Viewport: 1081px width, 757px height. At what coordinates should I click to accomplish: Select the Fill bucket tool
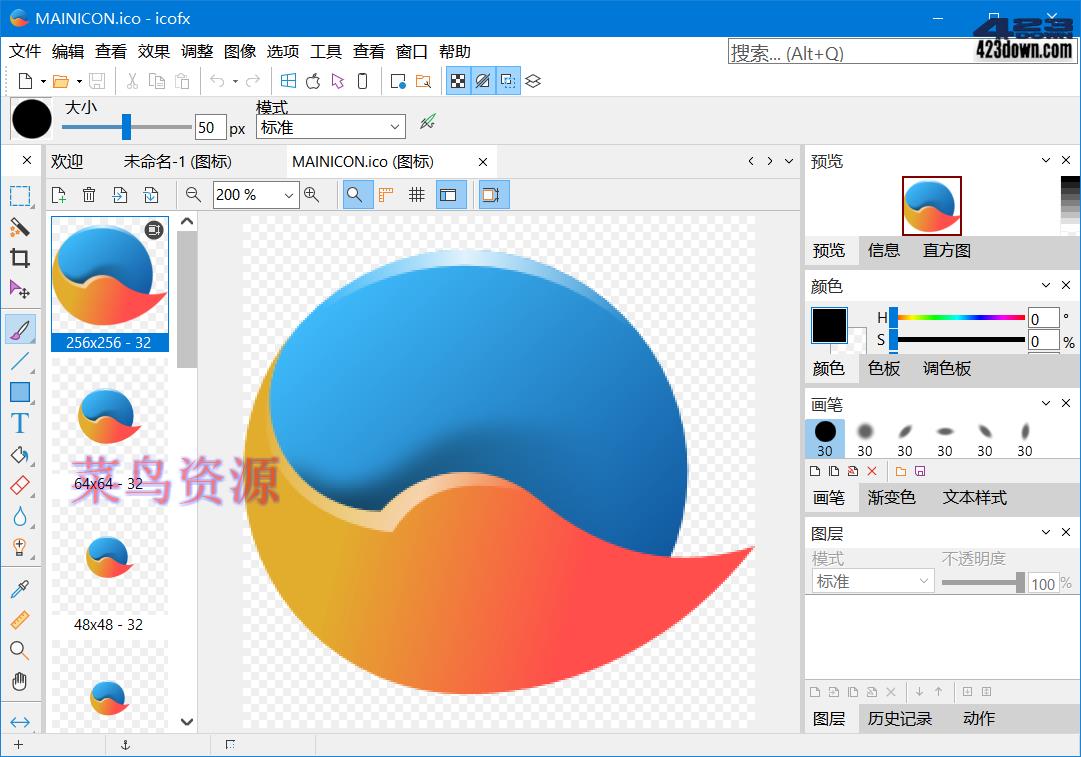tap(20, 455)
